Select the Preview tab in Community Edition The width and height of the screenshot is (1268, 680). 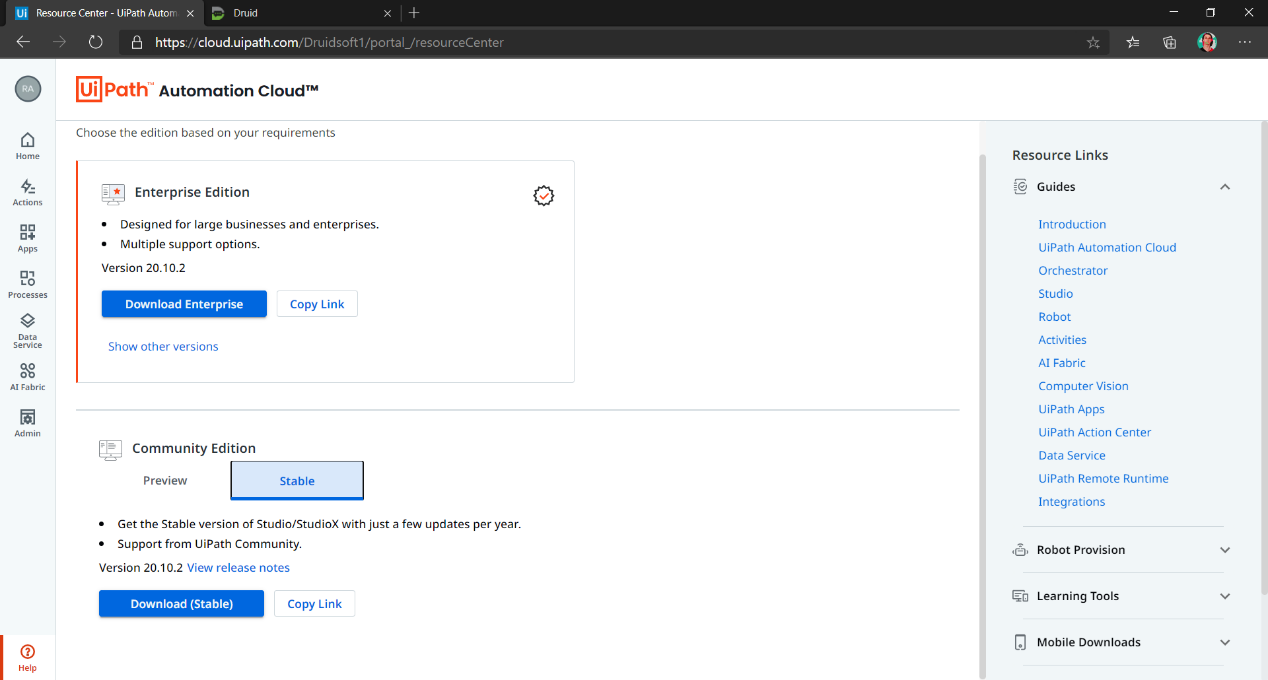[165, 481]
